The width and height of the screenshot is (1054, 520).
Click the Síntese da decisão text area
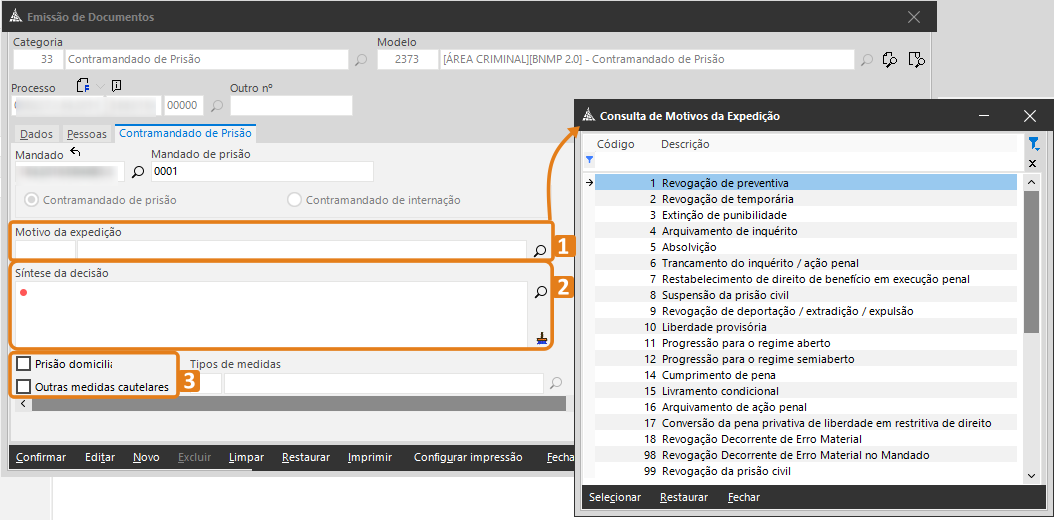point(271,313)
